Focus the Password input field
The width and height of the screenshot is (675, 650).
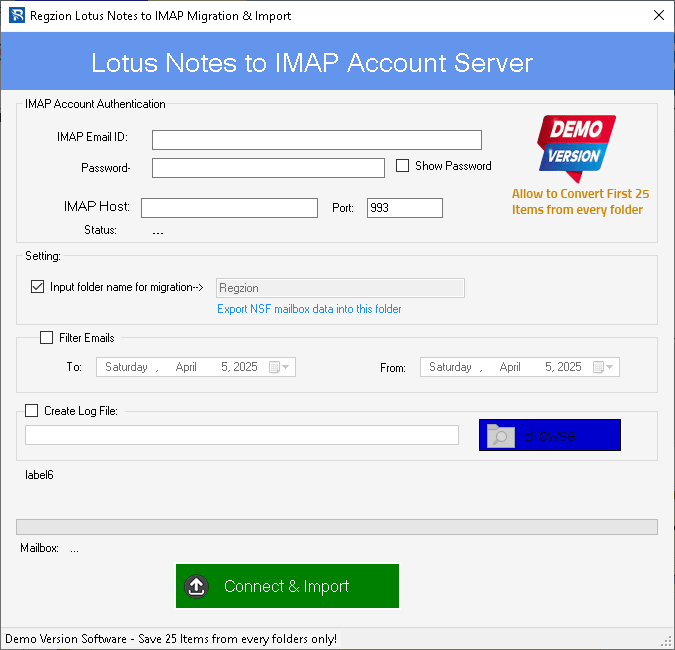click(x=268, y=168)
